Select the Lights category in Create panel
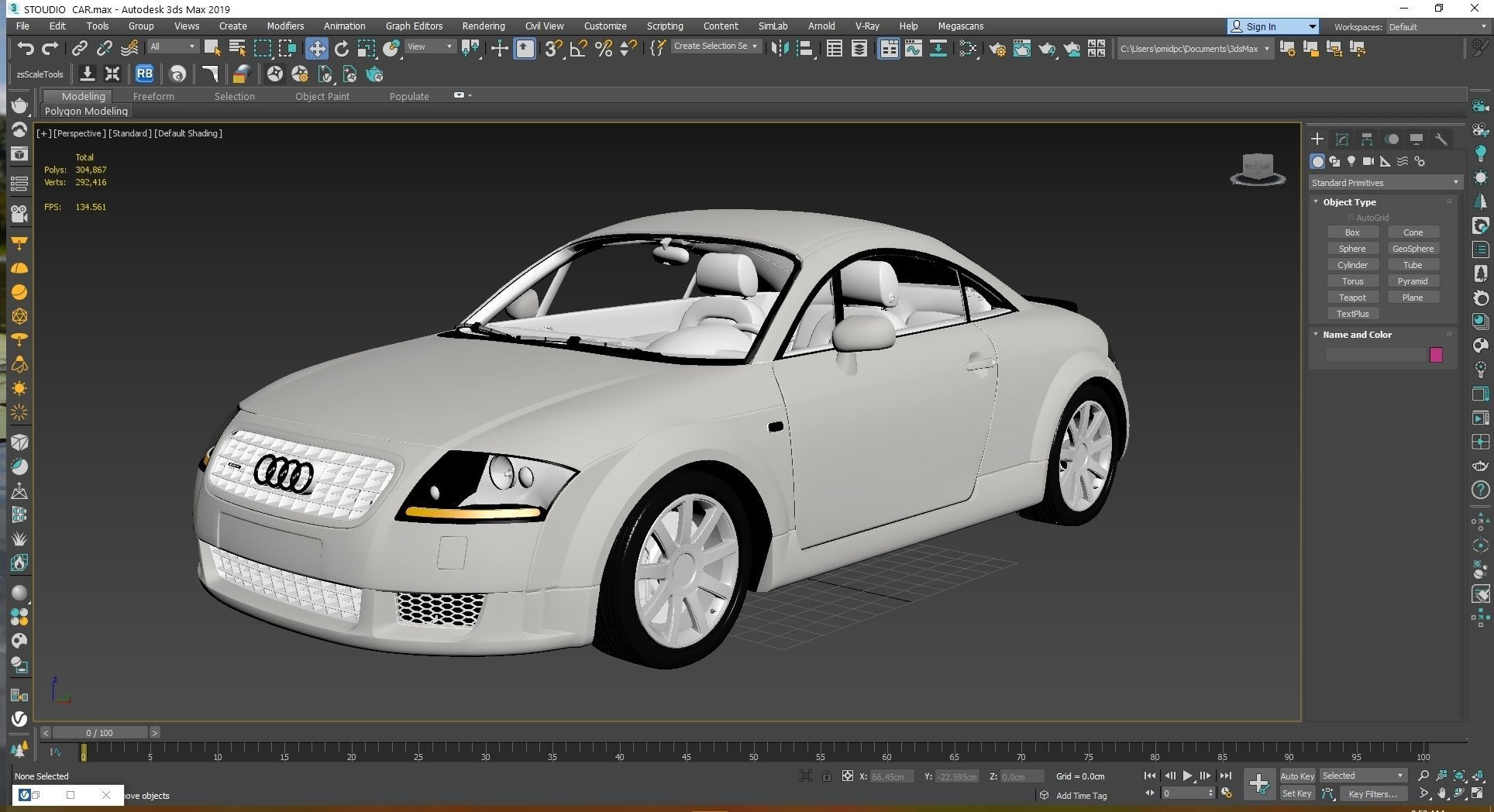This screenshot has width=1494, height=812. [1351, 161]
